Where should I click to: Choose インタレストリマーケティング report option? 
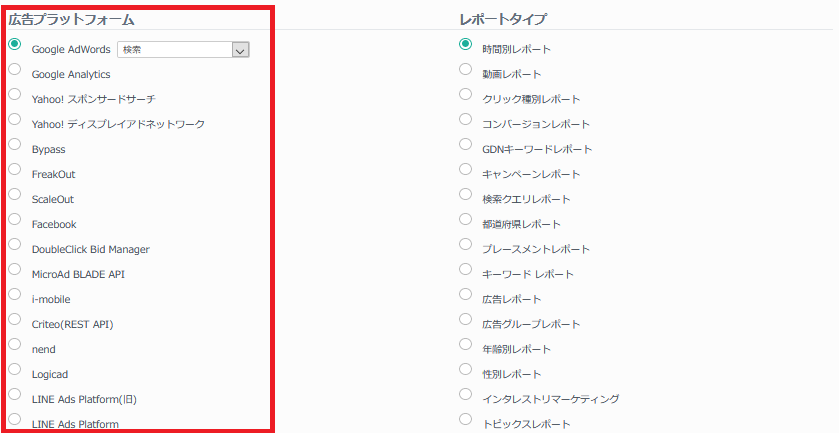coord(466,394)
